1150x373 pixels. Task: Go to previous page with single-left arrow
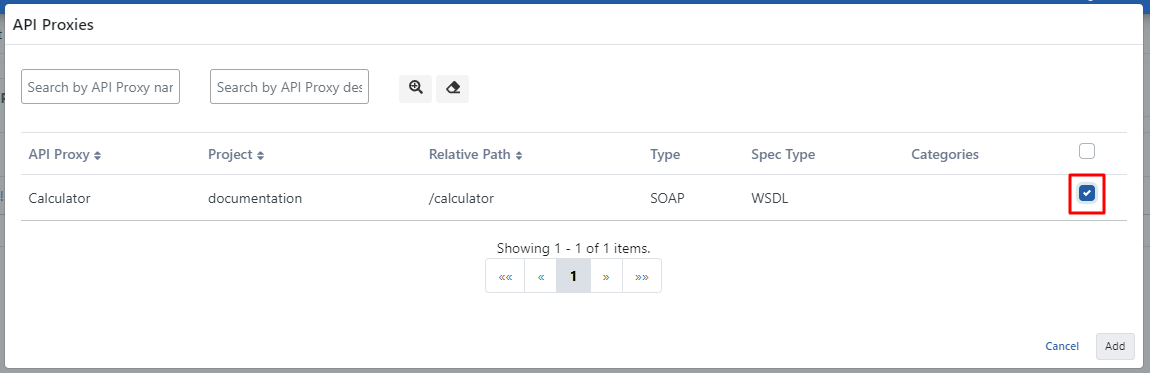(x=541, y=276)
